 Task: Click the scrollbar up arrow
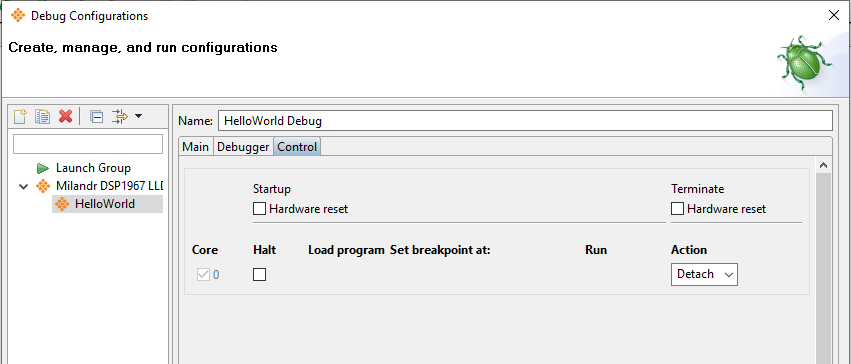tap(823, 165)
